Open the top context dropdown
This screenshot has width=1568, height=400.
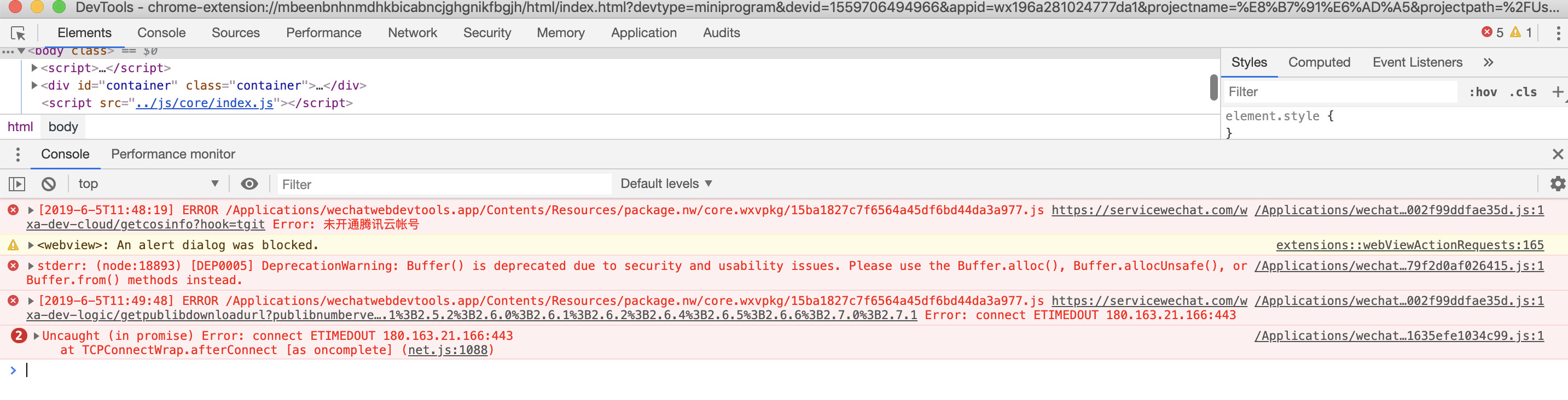148,184
